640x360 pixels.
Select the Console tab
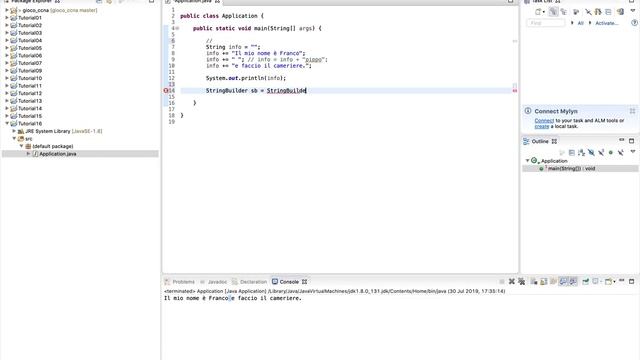(289, 282)
